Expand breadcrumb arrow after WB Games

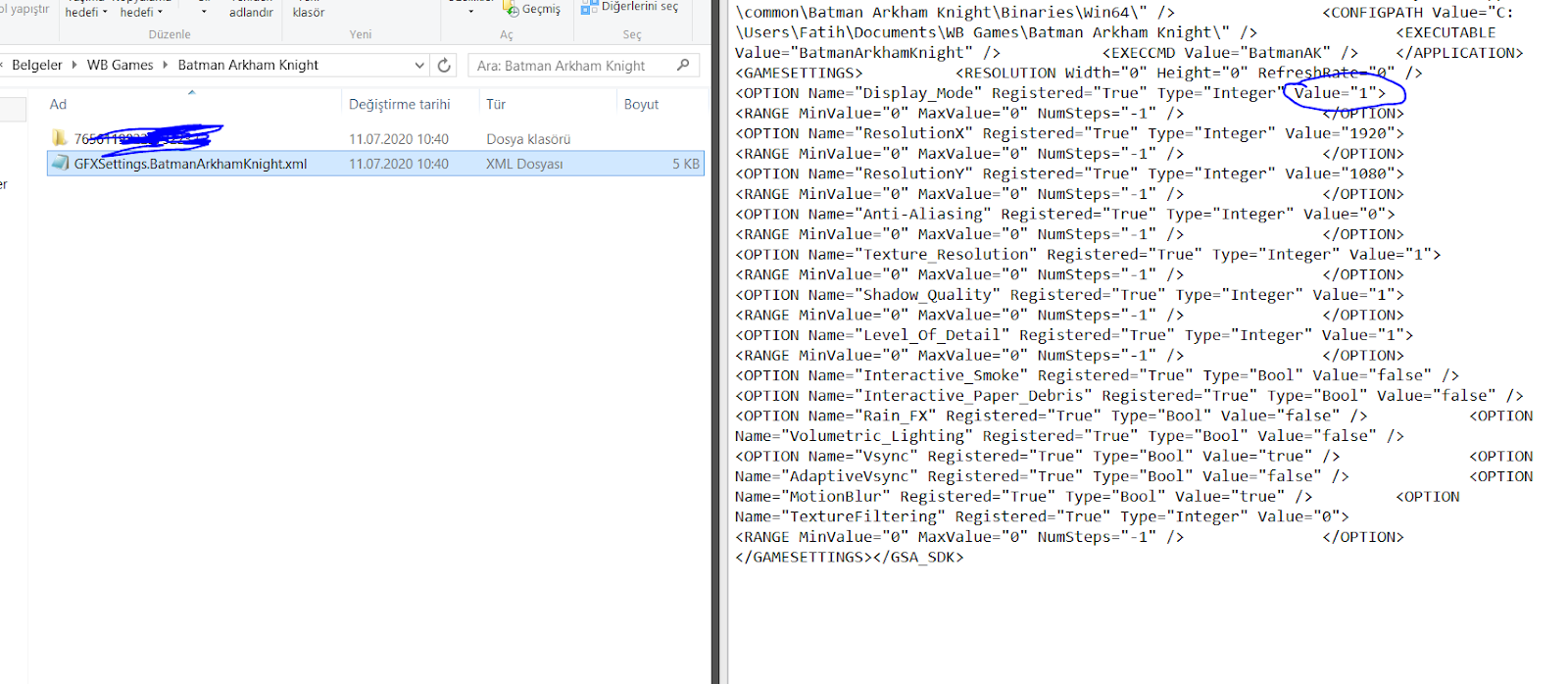(x=166, y=65)
